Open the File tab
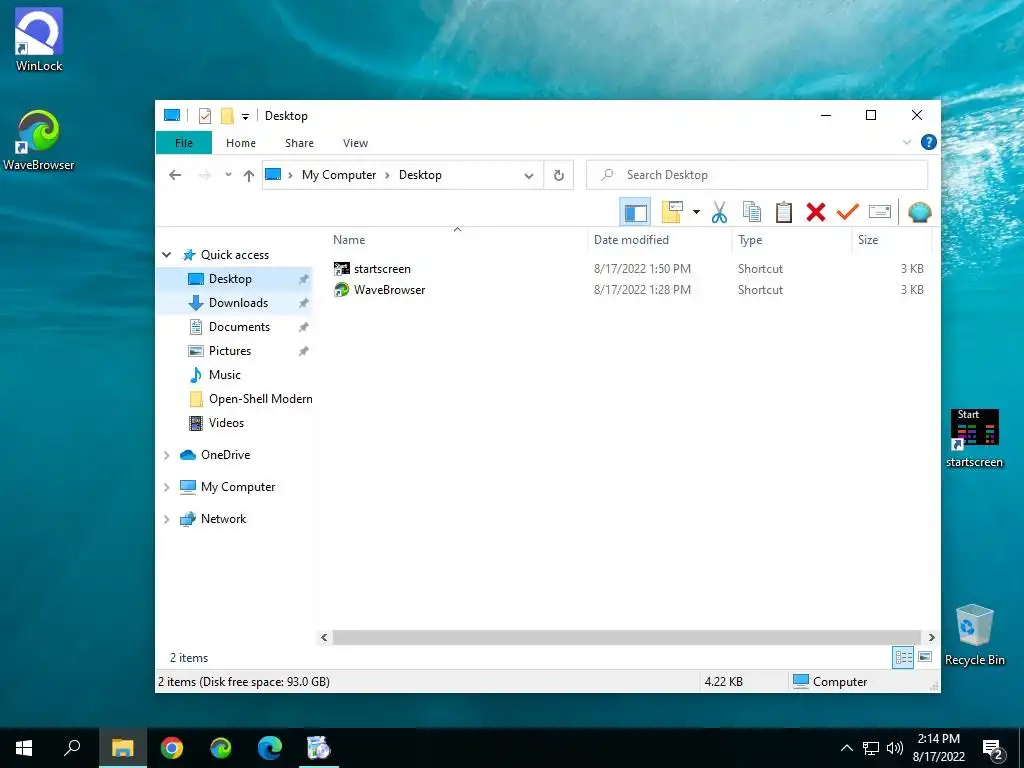The width and height of the screenshot is (1024, 768). 184,143
